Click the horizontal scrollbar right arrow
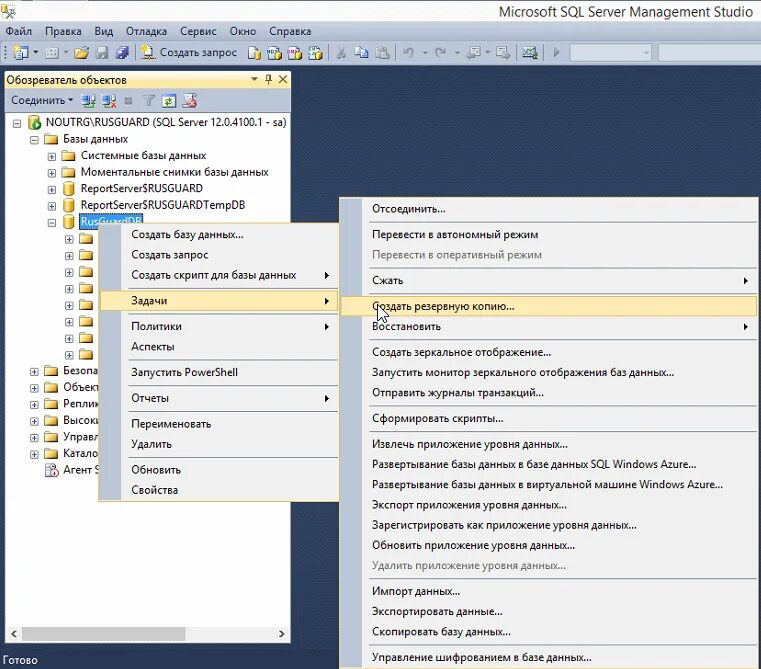This screenshot has height=669, width=761. [281, 634]
